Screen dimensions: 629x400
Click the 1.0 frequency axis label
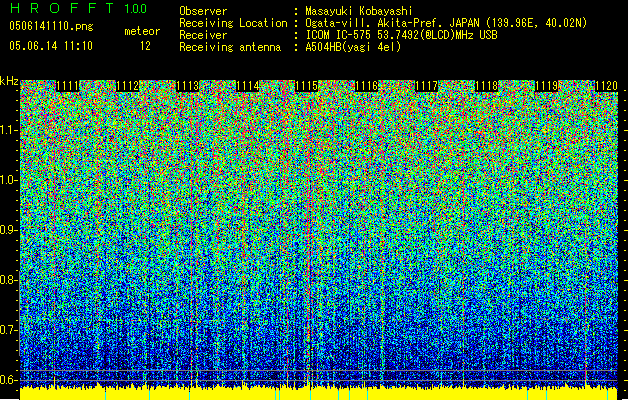pyautogui.click(x=8, y=180)
